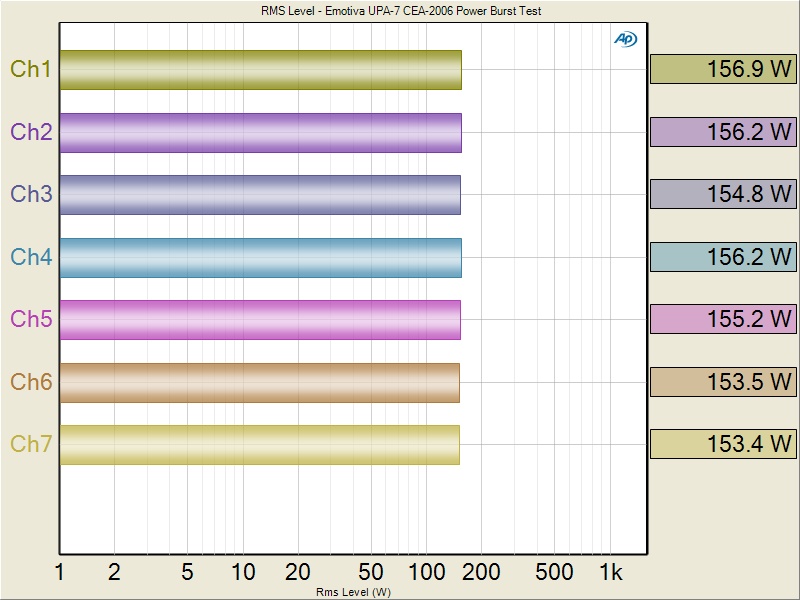800x600 pixels.
Task: Select the Ch7 channel label
Action: click(31, 444)
